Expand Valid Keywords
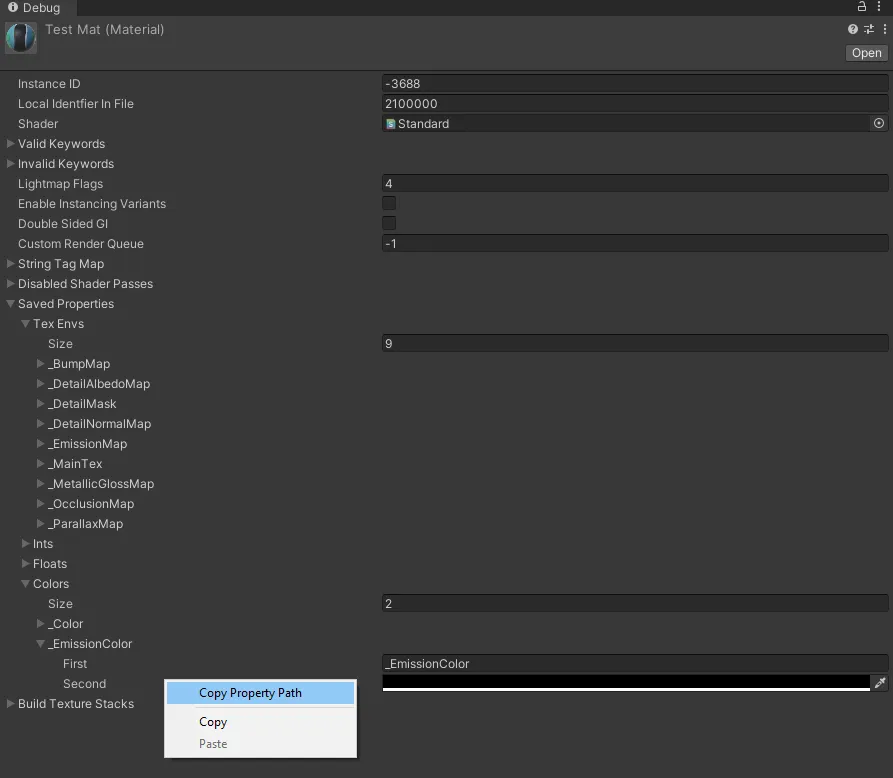Viewport: 893px width, 778px height. click(10, 144)
